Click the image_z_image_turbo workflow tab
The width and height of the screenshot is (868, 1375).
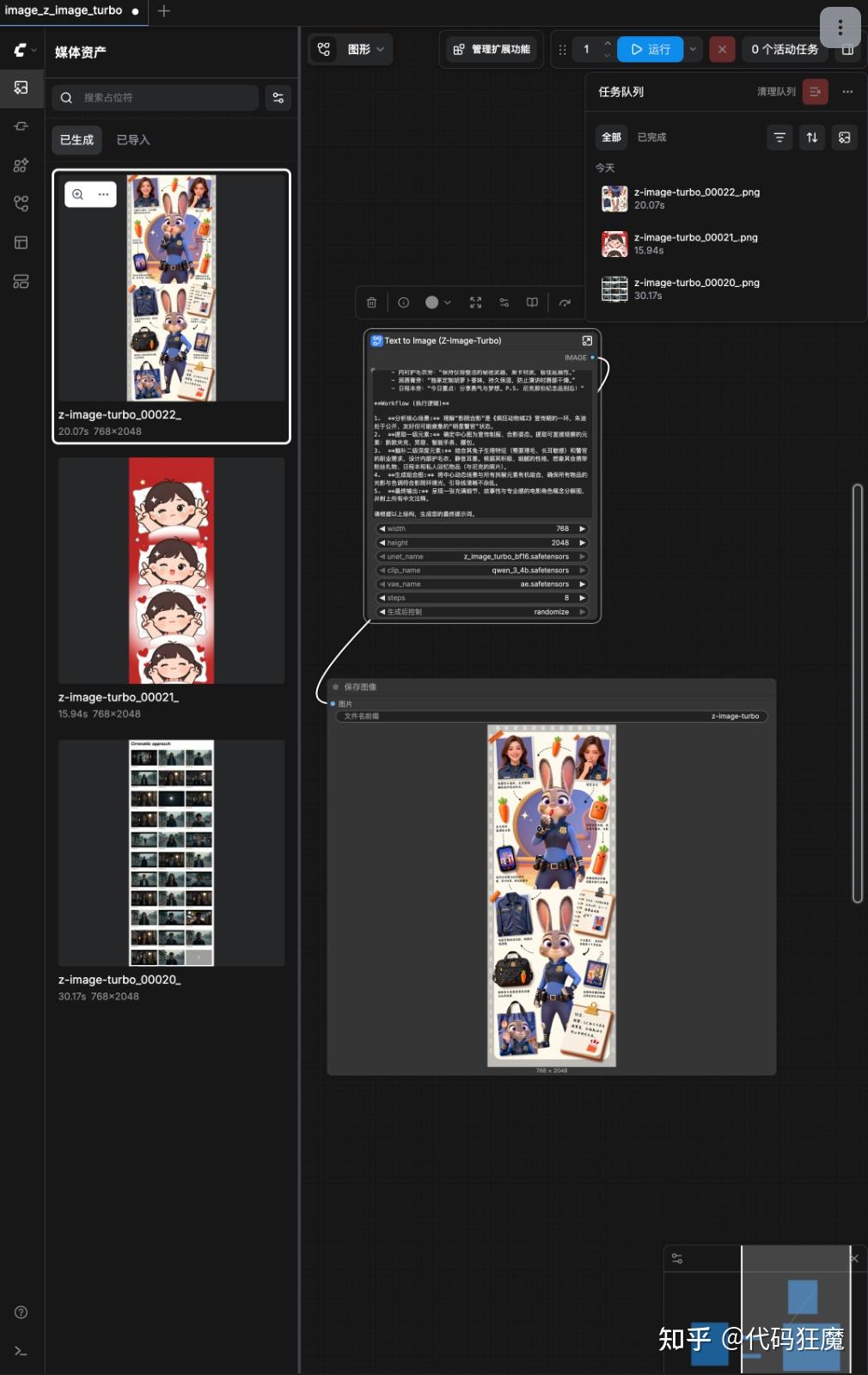pos(73,11)
